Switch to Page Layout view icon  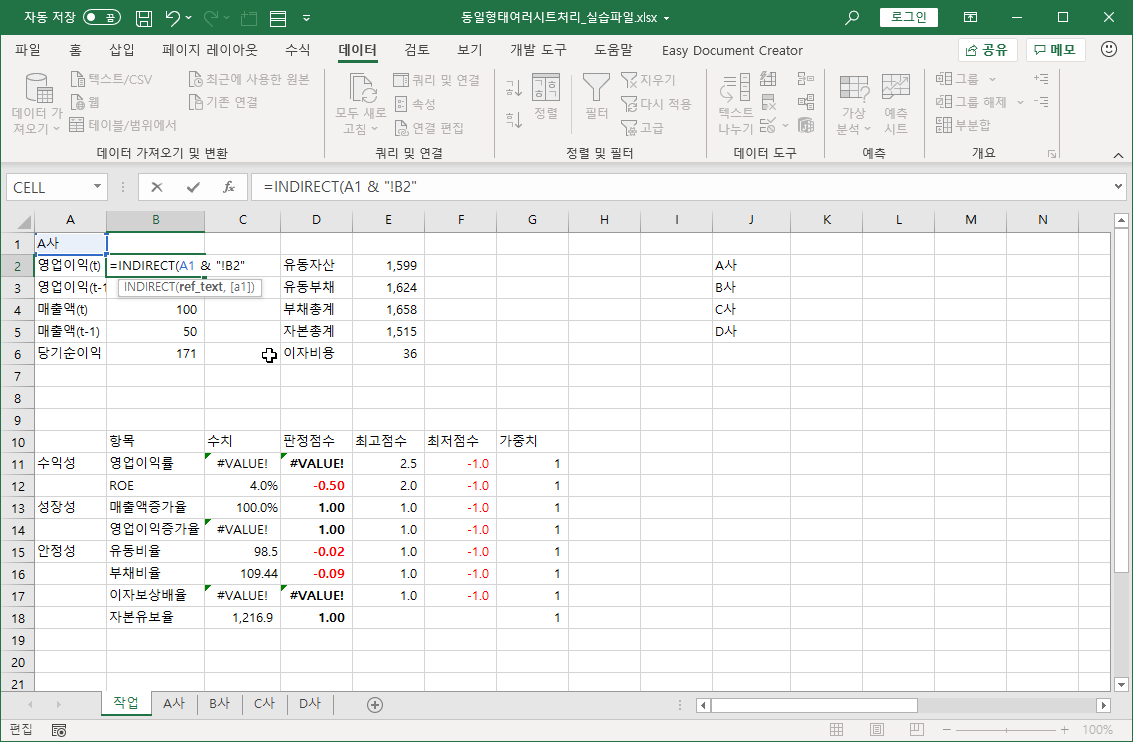coord(876,730)
